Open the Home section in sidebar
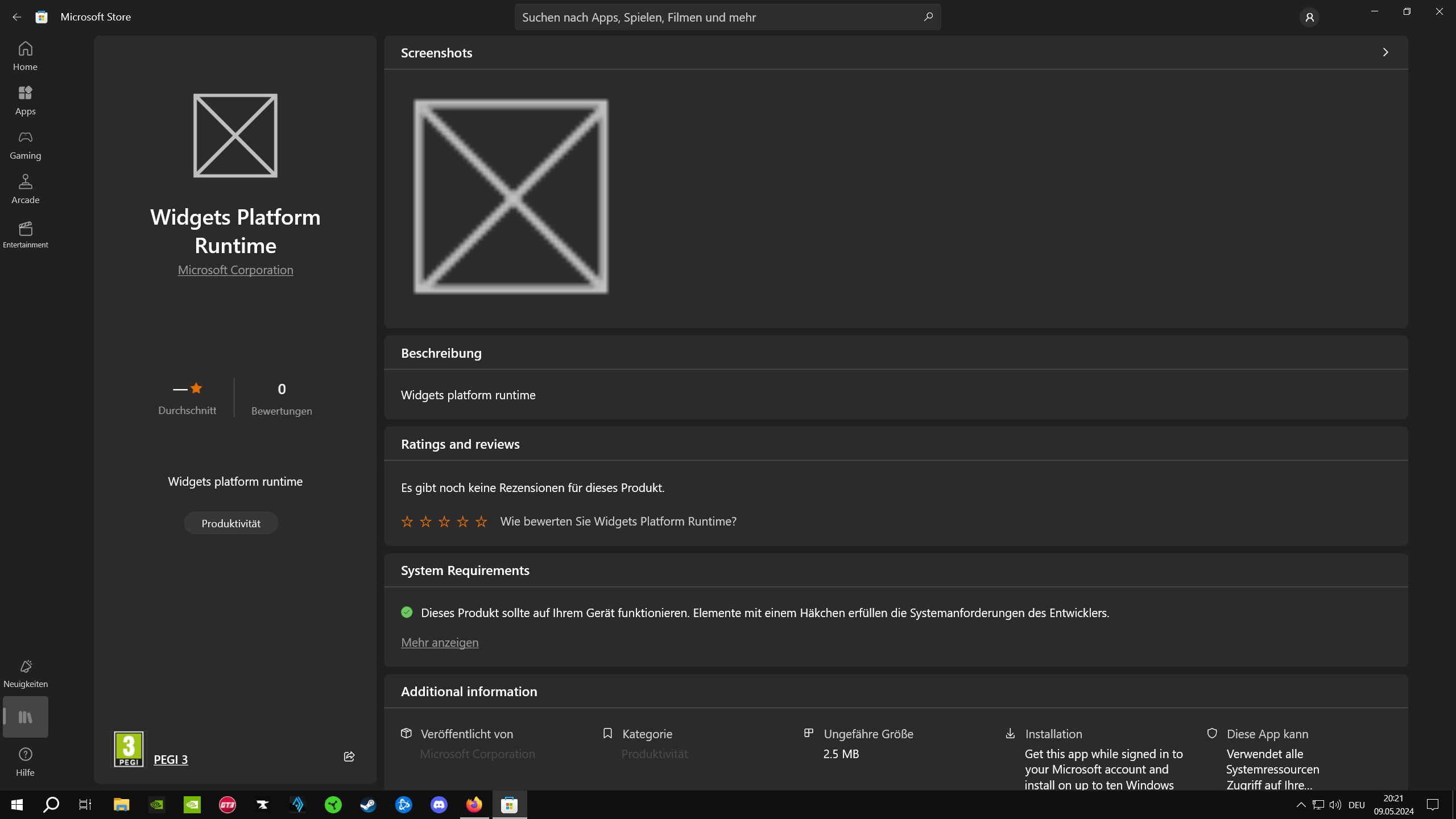Viewport: 1456px width, 819px height. coord(25,56)
